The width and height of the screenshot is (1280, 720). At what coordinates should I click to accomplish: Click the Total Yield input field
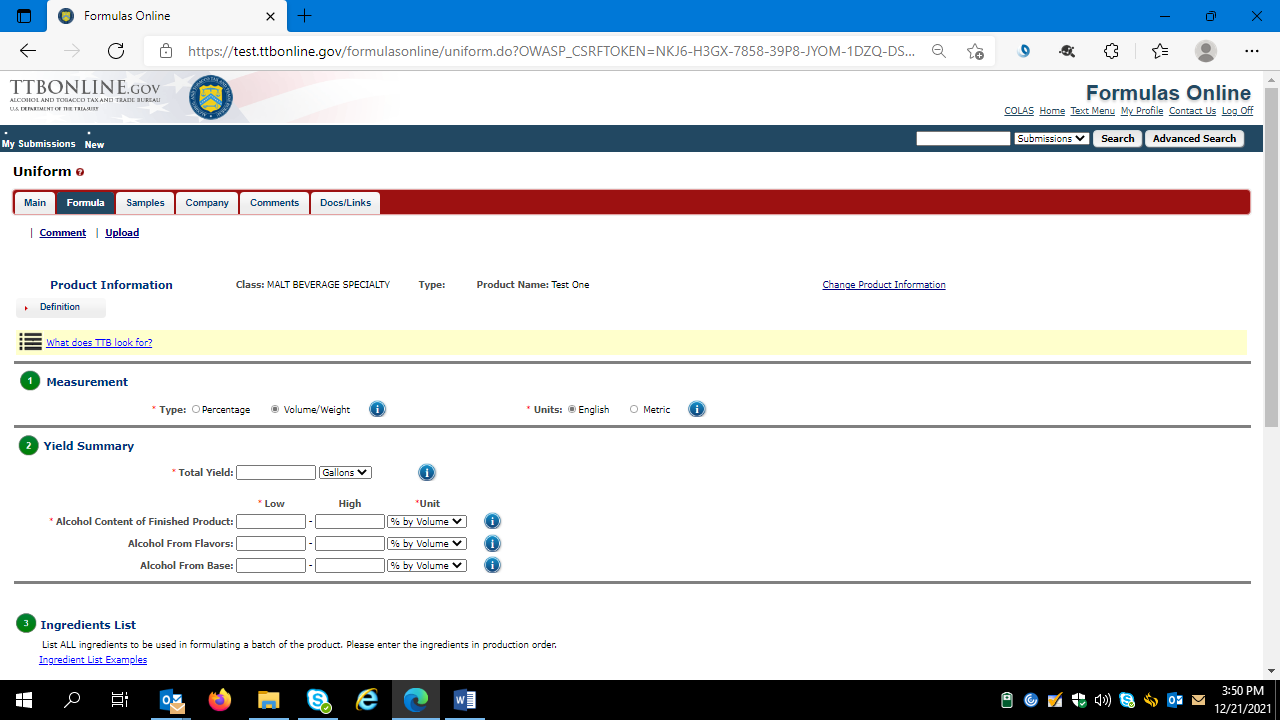(276, 472)
